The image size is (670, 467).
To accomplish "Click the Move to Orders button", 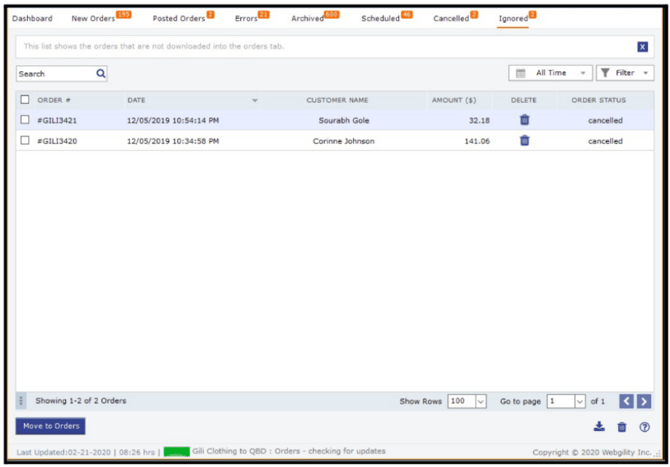I will point(50,426).
